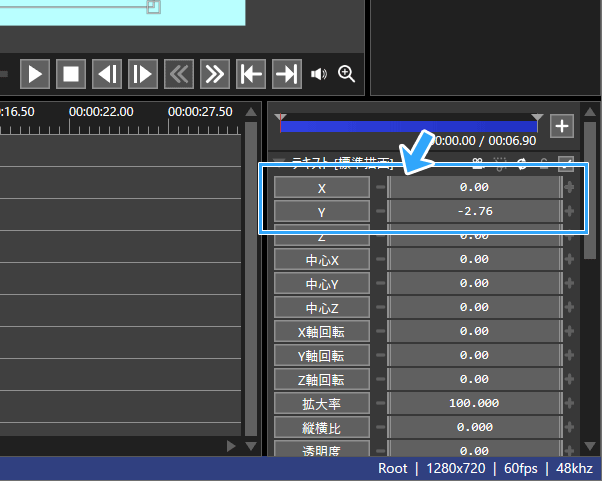This screenshot has width=602, height=481.
Task: Click the 透明度 parameter button
Action: pyautogui.click(x=322, y=448)
